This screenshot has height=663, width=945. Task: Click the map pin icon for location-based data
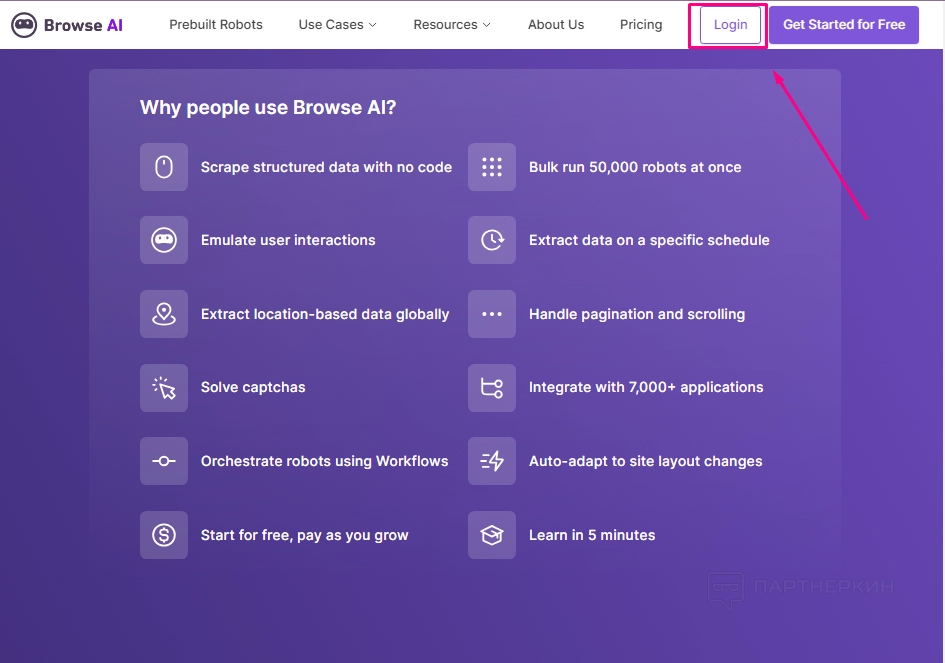(164, 314)
